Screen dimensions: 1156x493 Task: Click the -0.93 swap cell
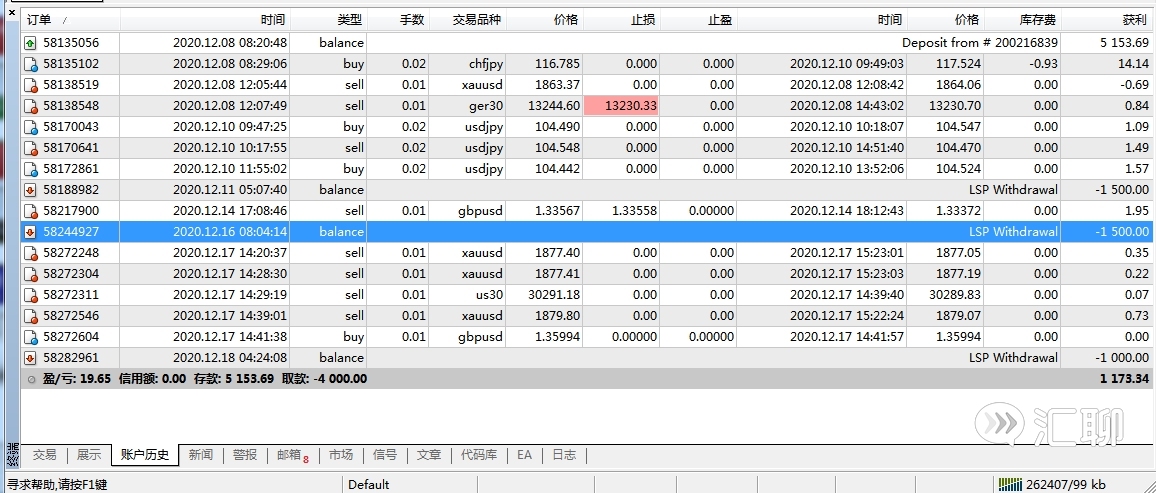coord(1042,64)
